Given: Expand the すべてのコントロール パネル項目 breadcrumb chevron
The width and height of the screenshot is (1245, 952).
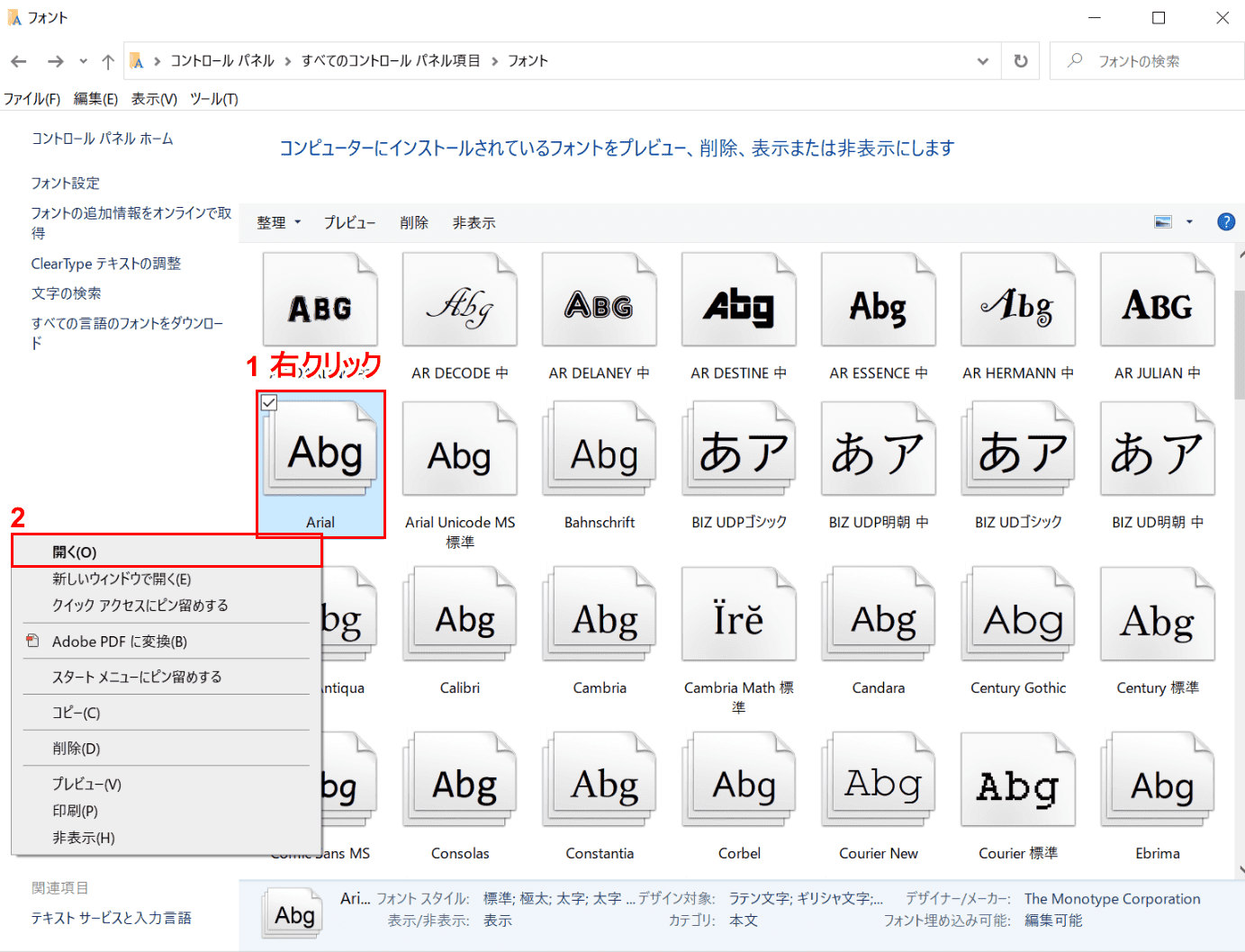Looking at the screenshot, I should [494, 61].
